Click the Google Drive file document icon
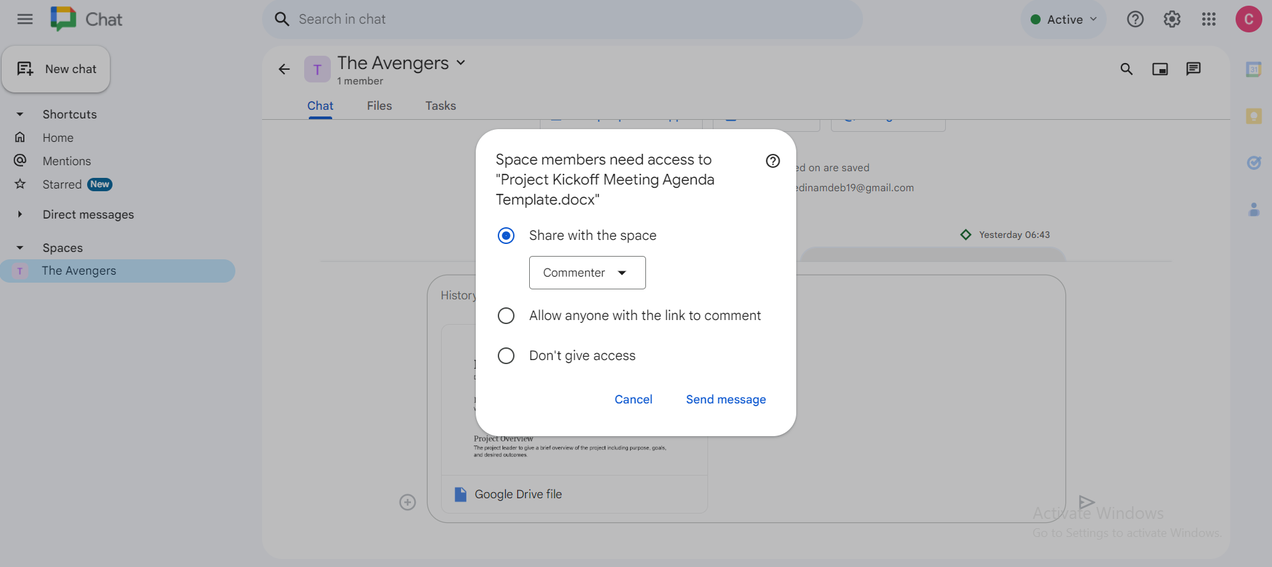The image size is (1272, 567). click(x=460, y=494)
